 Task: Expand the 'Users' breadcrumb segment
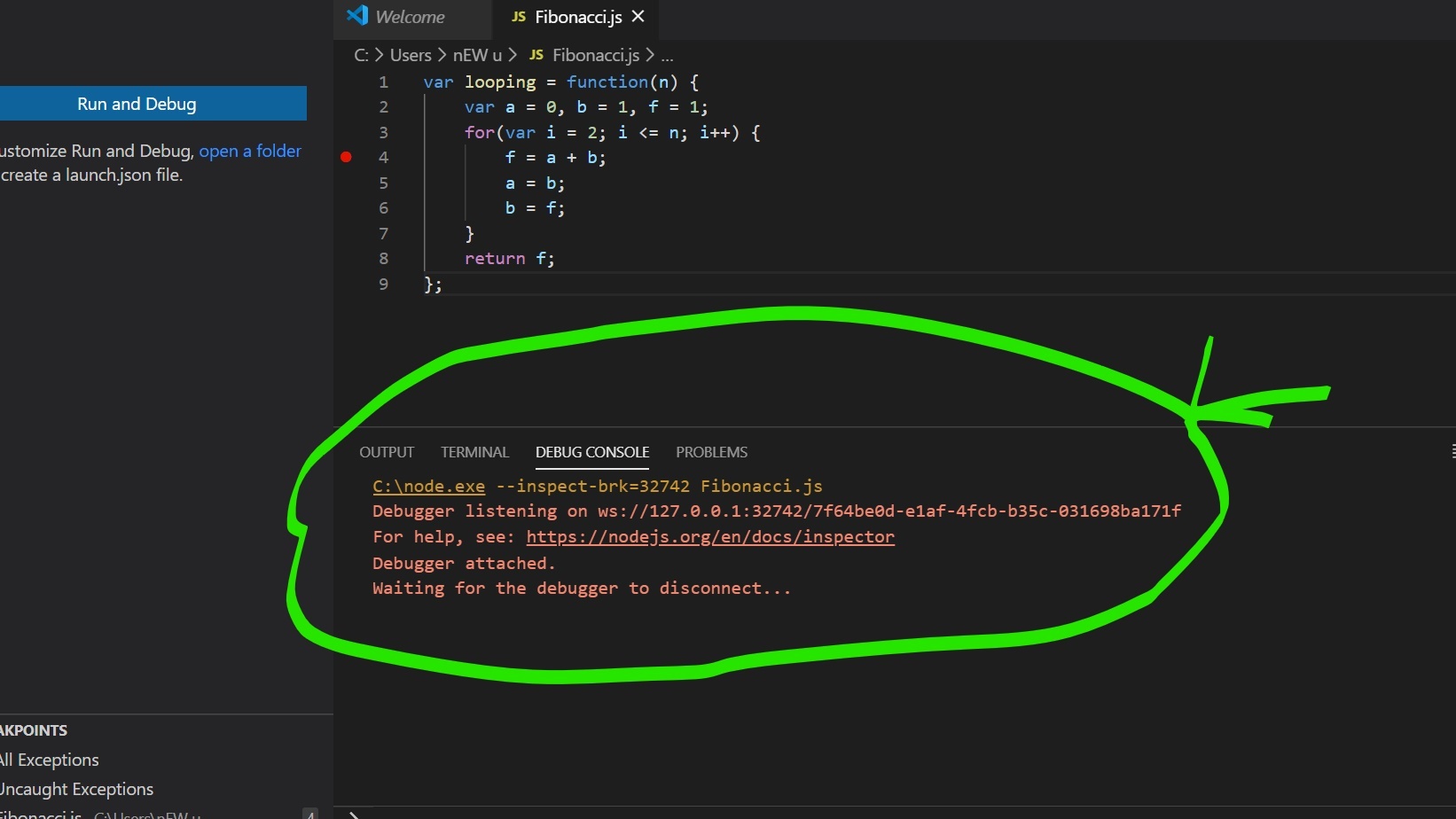411,55
